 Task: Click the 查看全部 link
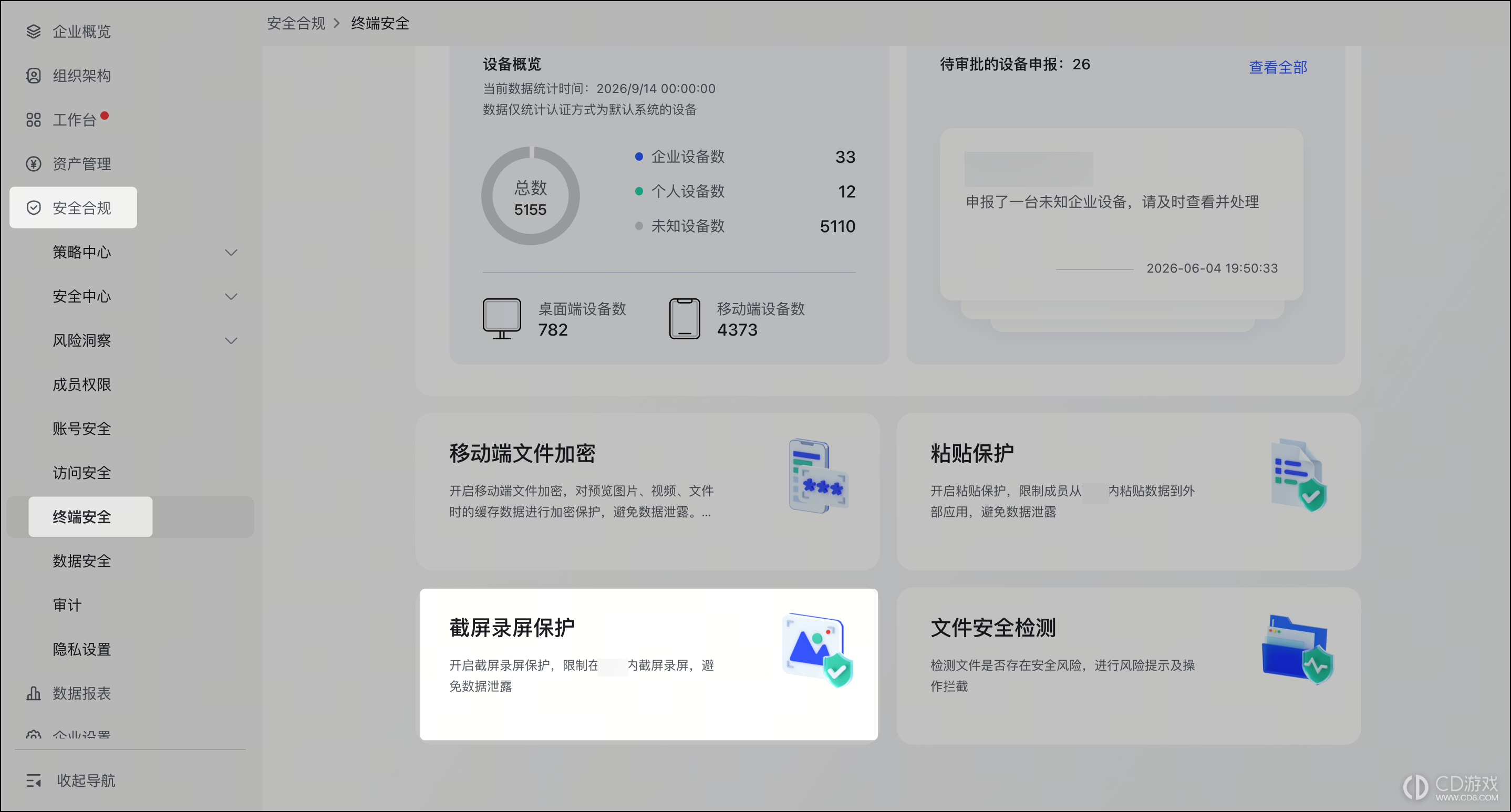1278,67
